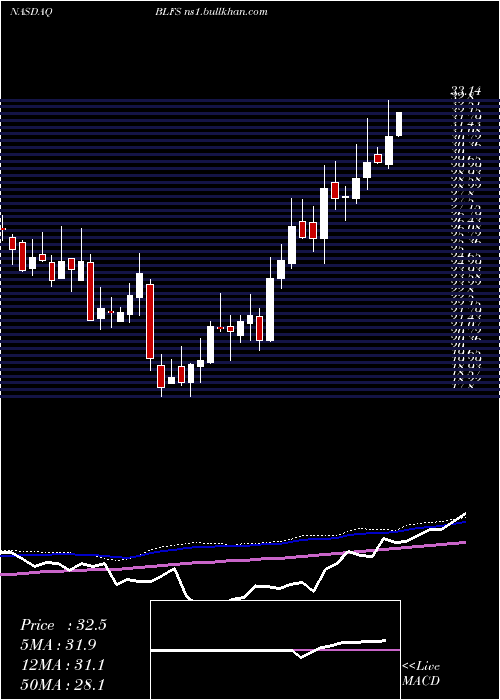
Task: Click the 12MA : 31.1 value
Action: (x=63, y=665)
